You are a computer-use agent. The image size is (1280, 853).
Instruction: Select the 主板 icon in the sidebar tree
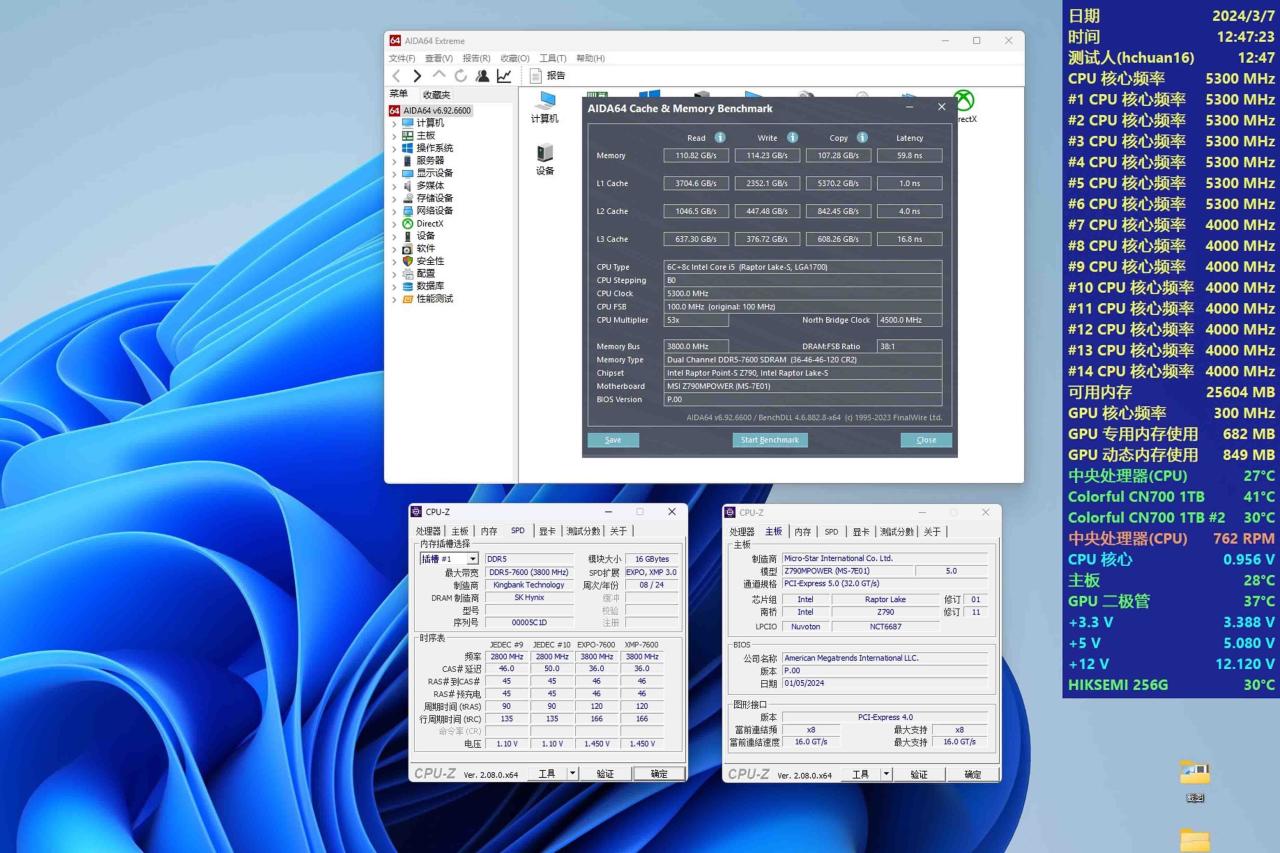click(408, 135)
